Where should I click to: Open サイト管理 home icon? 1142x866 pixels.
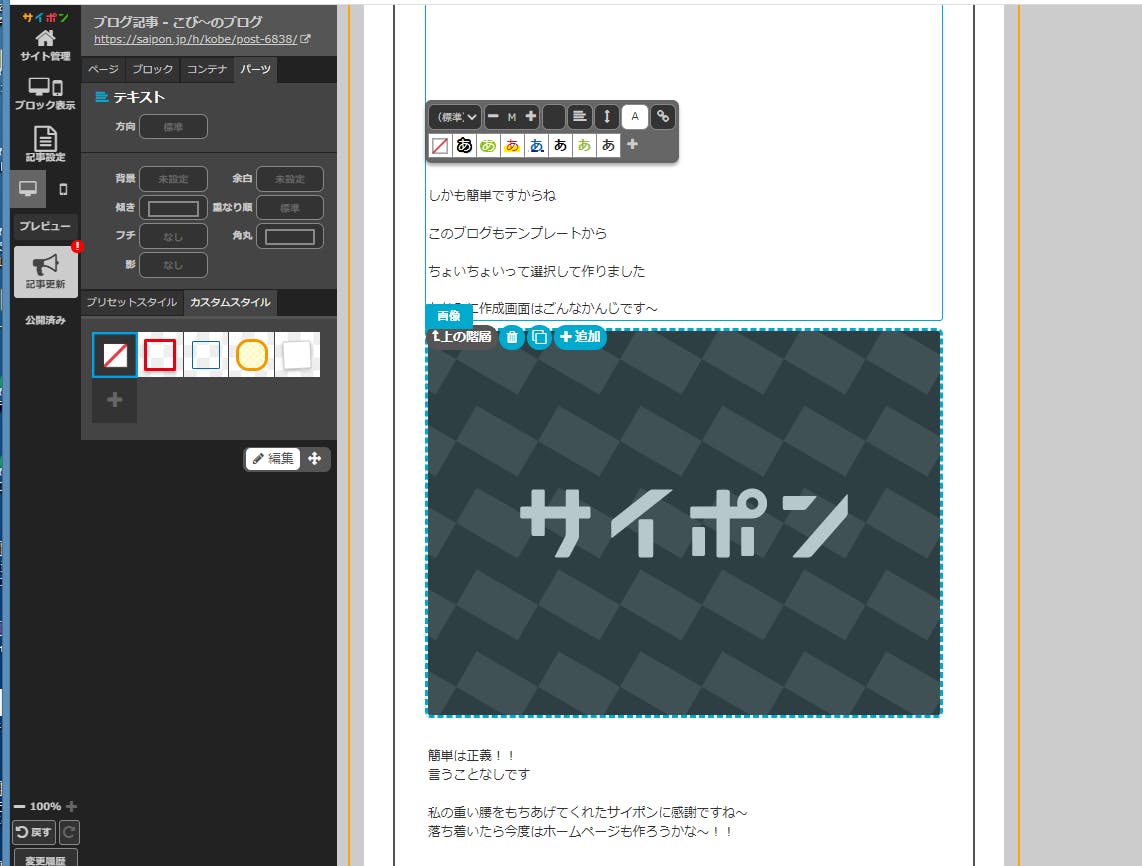click(45, 45)
